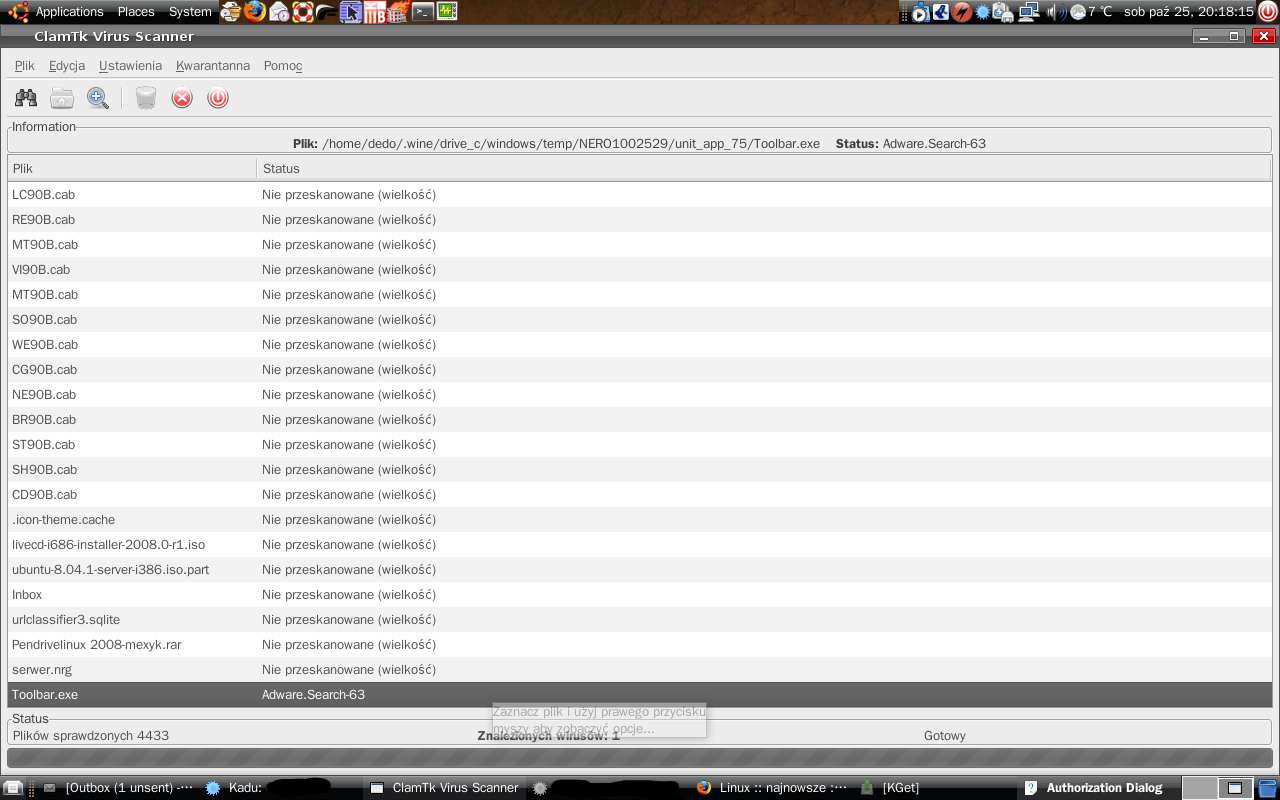Open the Pomoc menu
Screen dimensions: 1280x800
click(283, 66)
